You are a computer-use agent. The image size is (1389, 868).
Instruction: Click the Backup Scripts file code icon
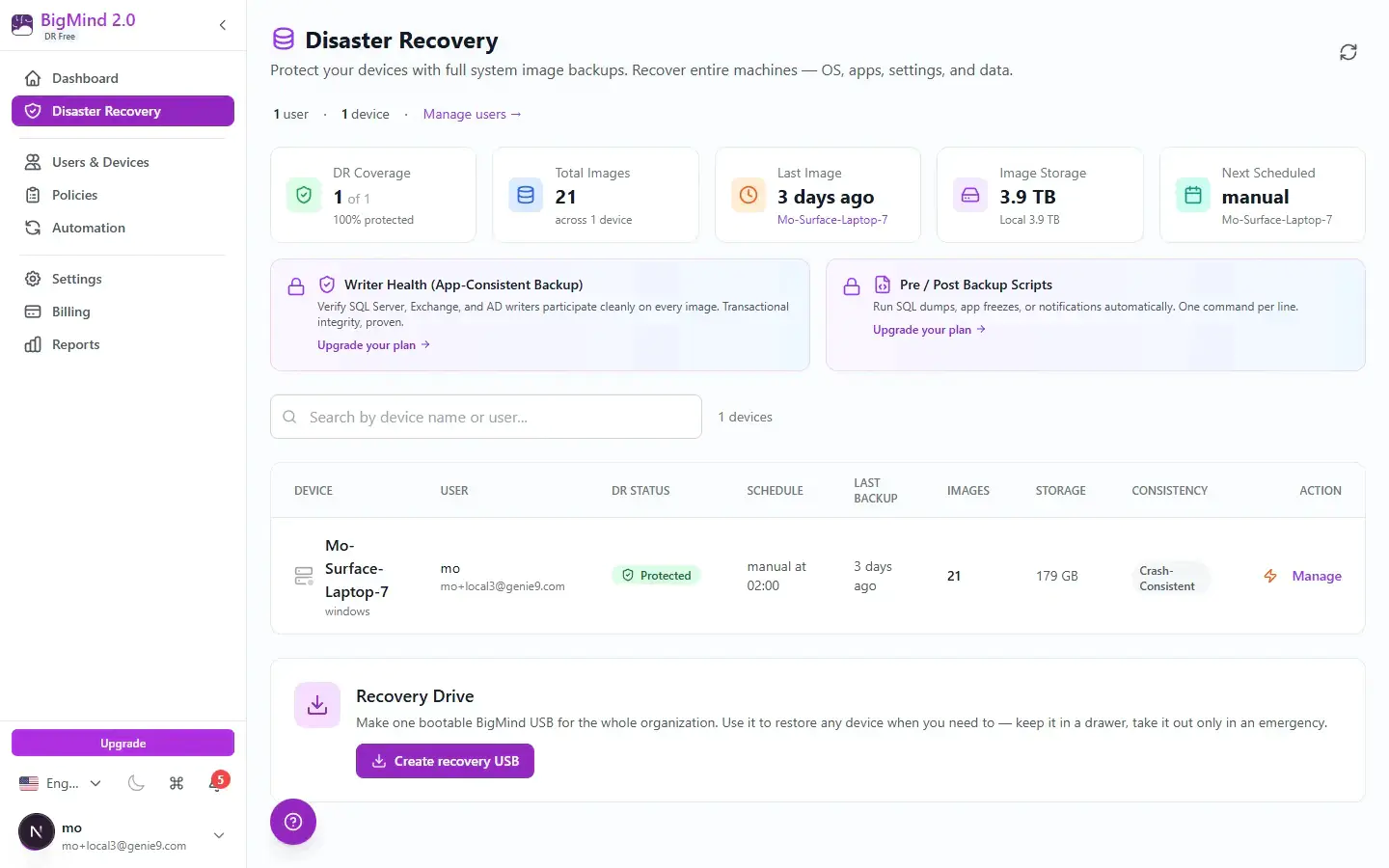(x=883, y=285)
